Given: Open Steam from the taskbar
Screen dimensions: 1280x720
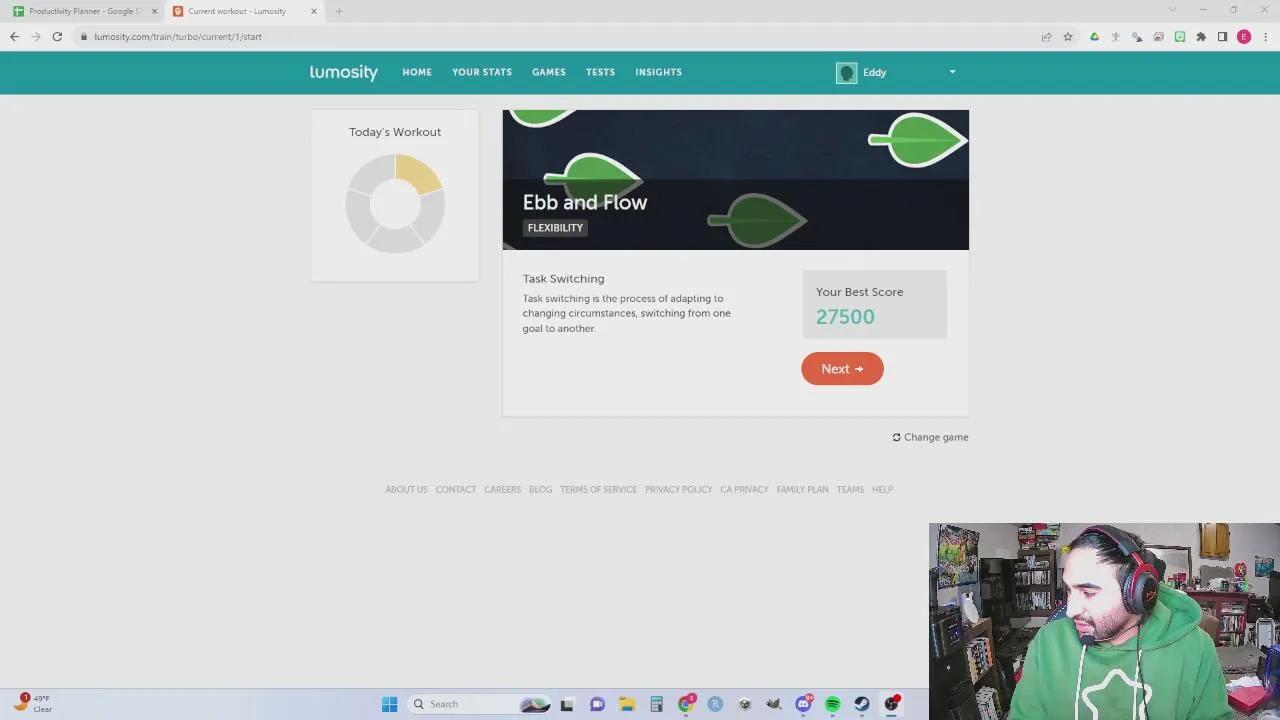Looking at the screenshot, I should (x=861, y=704).
